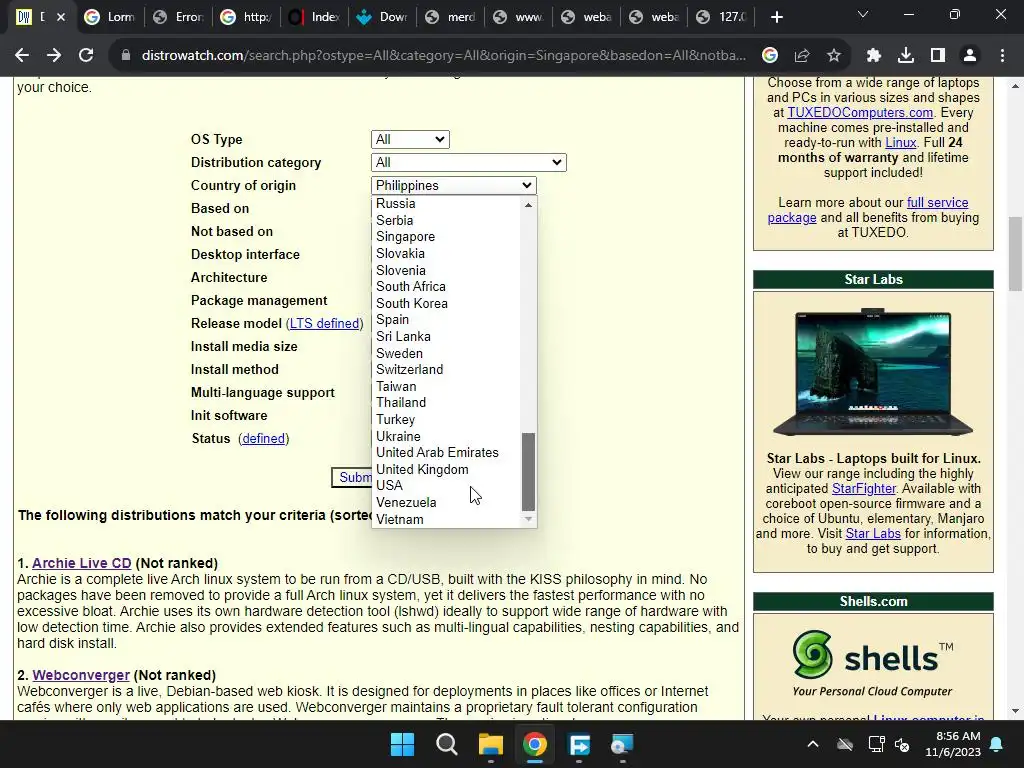Open the browser downloads icon
The width and height of the screenshot is (1024, 768).
(906, 56)
